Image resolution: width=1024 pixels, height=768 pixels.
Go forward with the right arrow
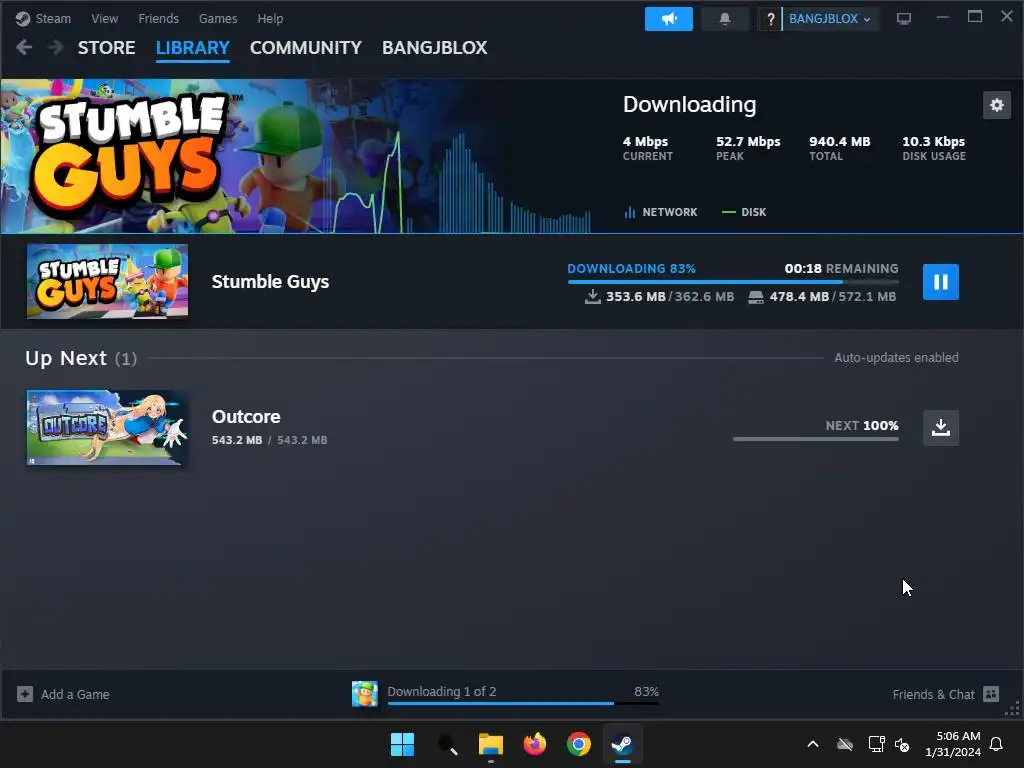56,47
